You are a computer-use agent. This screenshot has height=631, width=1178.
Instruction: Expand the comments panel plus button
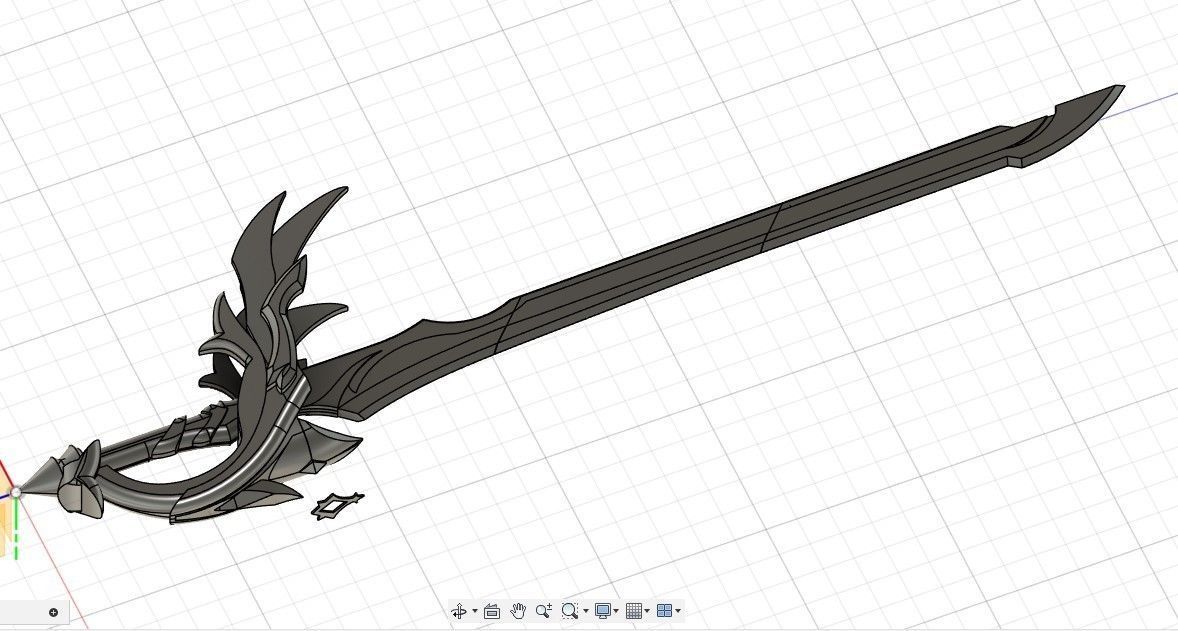(x=53, y=612)
